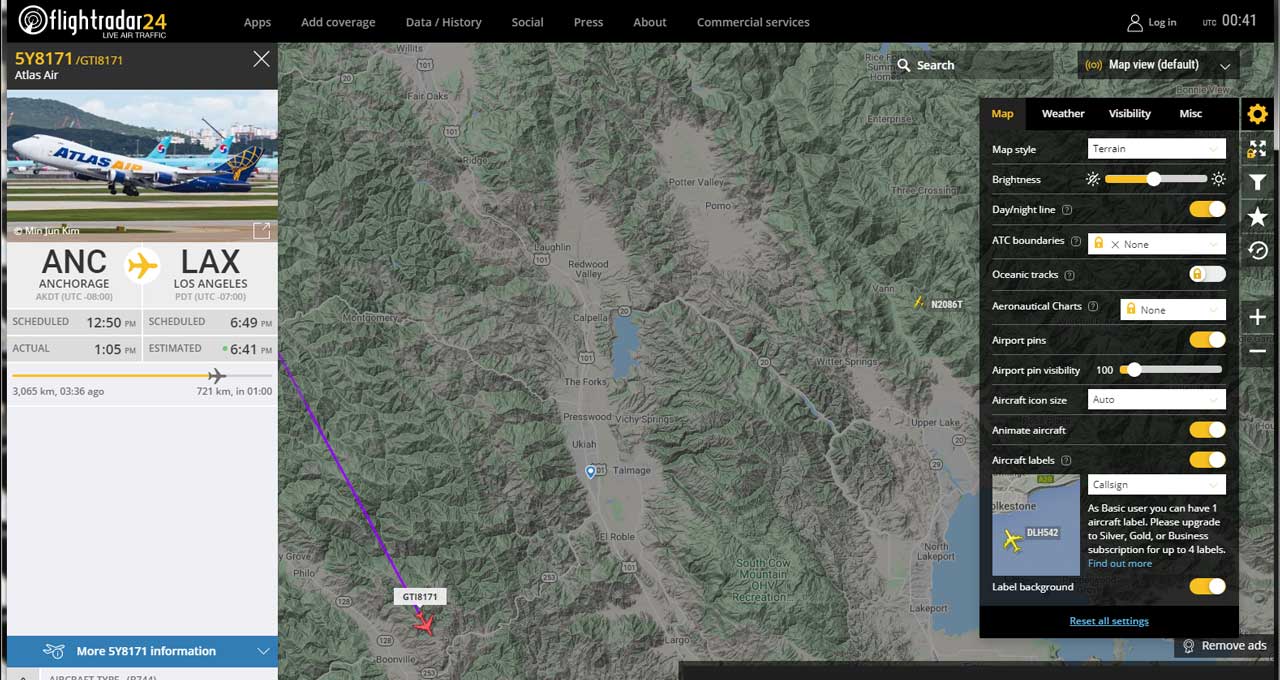Zoom in with the plus icon
The height and width of the screenshot is (680, 1280).
point(1257,317)
